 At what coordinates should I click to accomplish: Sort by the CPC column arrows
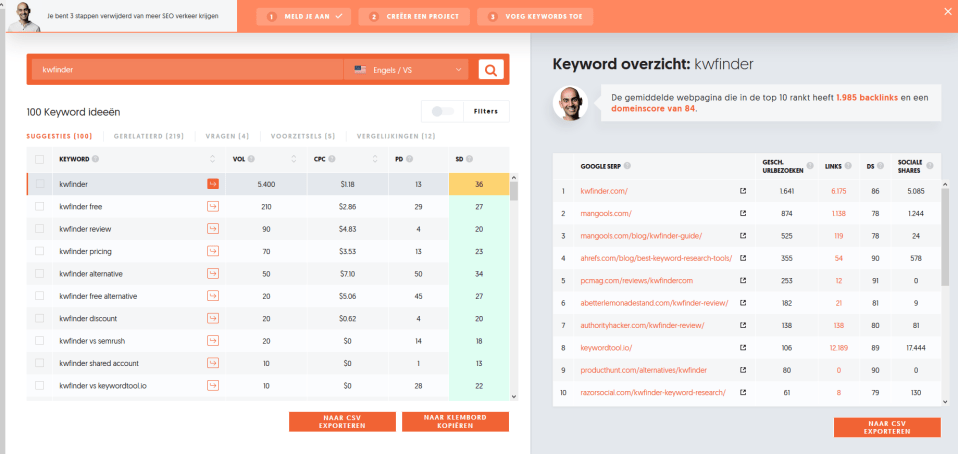[375, 159]
